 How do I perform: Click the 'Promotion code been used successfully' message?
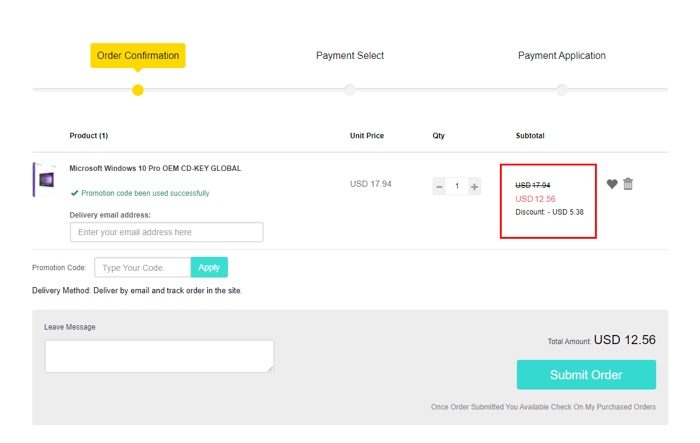[x=145, y=193]
